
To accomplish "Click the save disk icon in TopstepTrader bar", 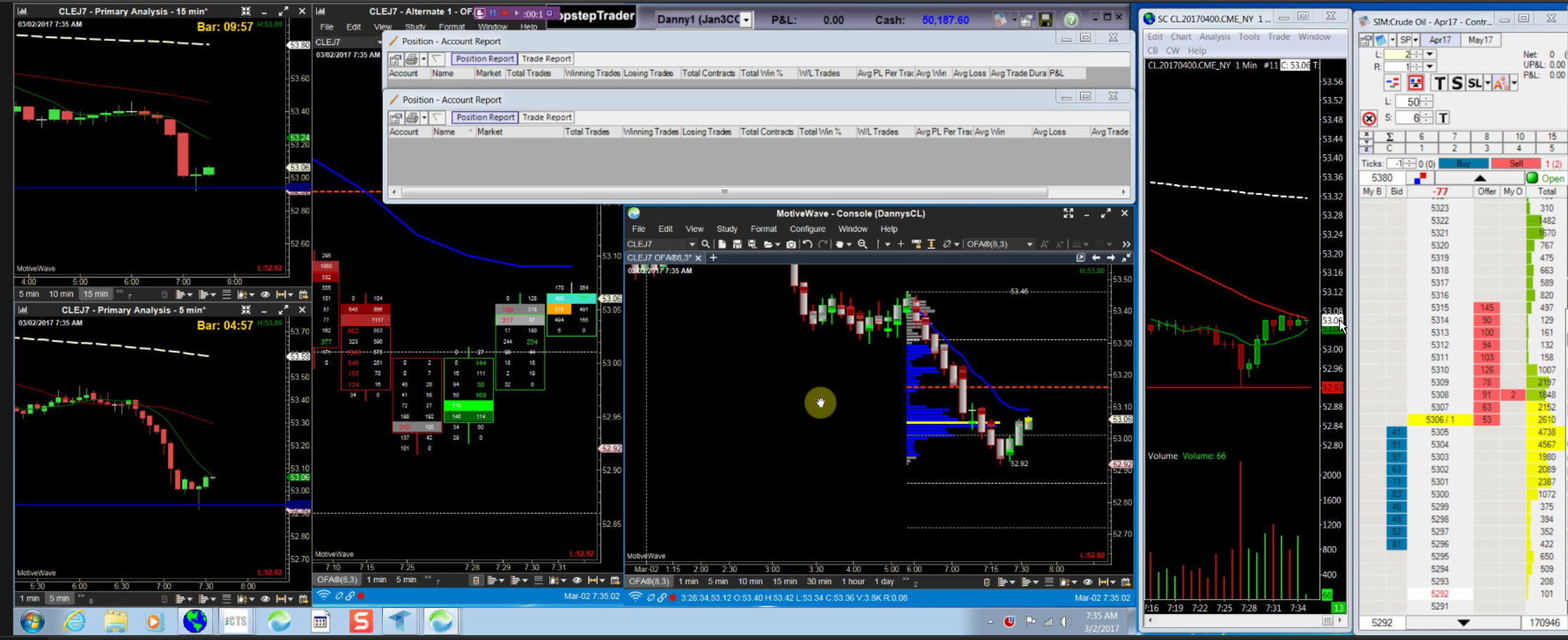I will (x=1046, y=20).
